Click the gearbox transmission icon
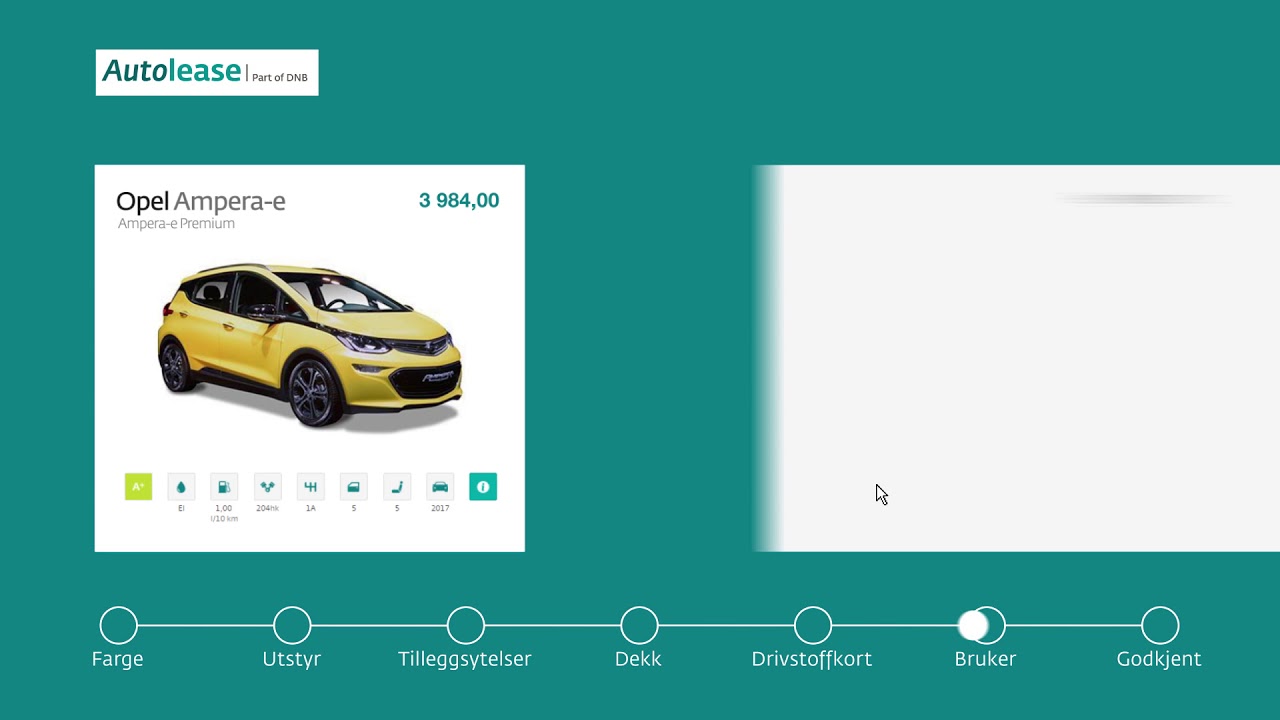The image size is (1280, 720). click(x=310, y=487)
